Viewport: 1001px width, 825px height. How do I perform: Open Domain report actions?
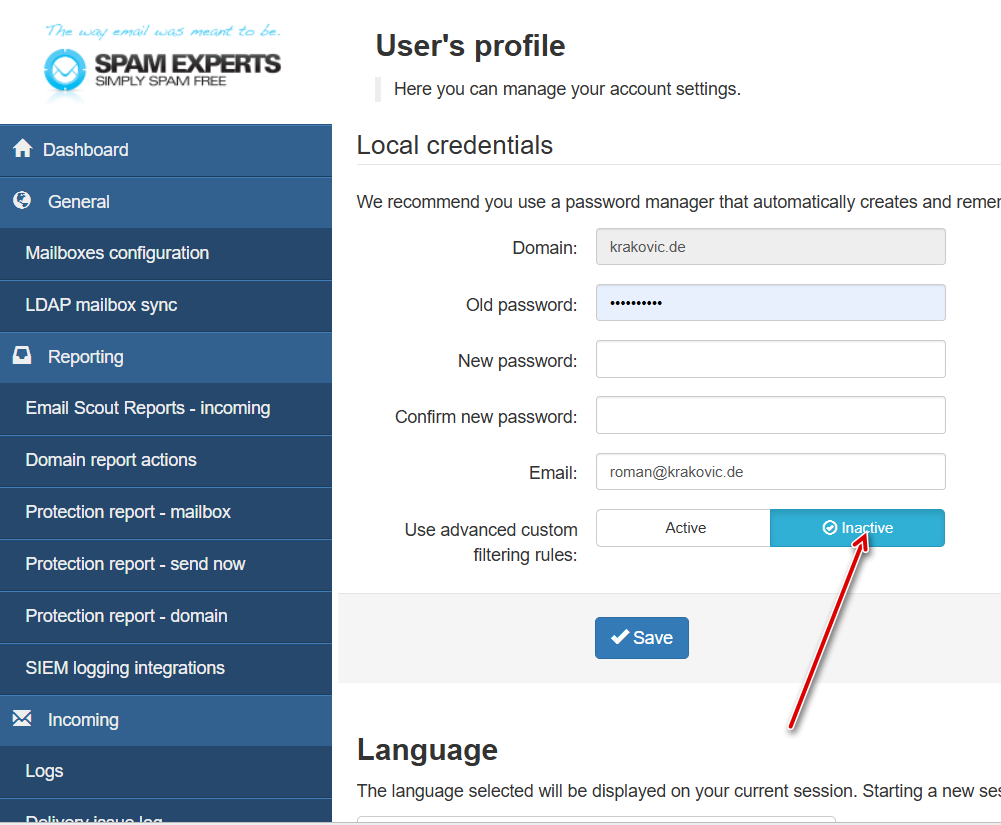coord(111,460)
